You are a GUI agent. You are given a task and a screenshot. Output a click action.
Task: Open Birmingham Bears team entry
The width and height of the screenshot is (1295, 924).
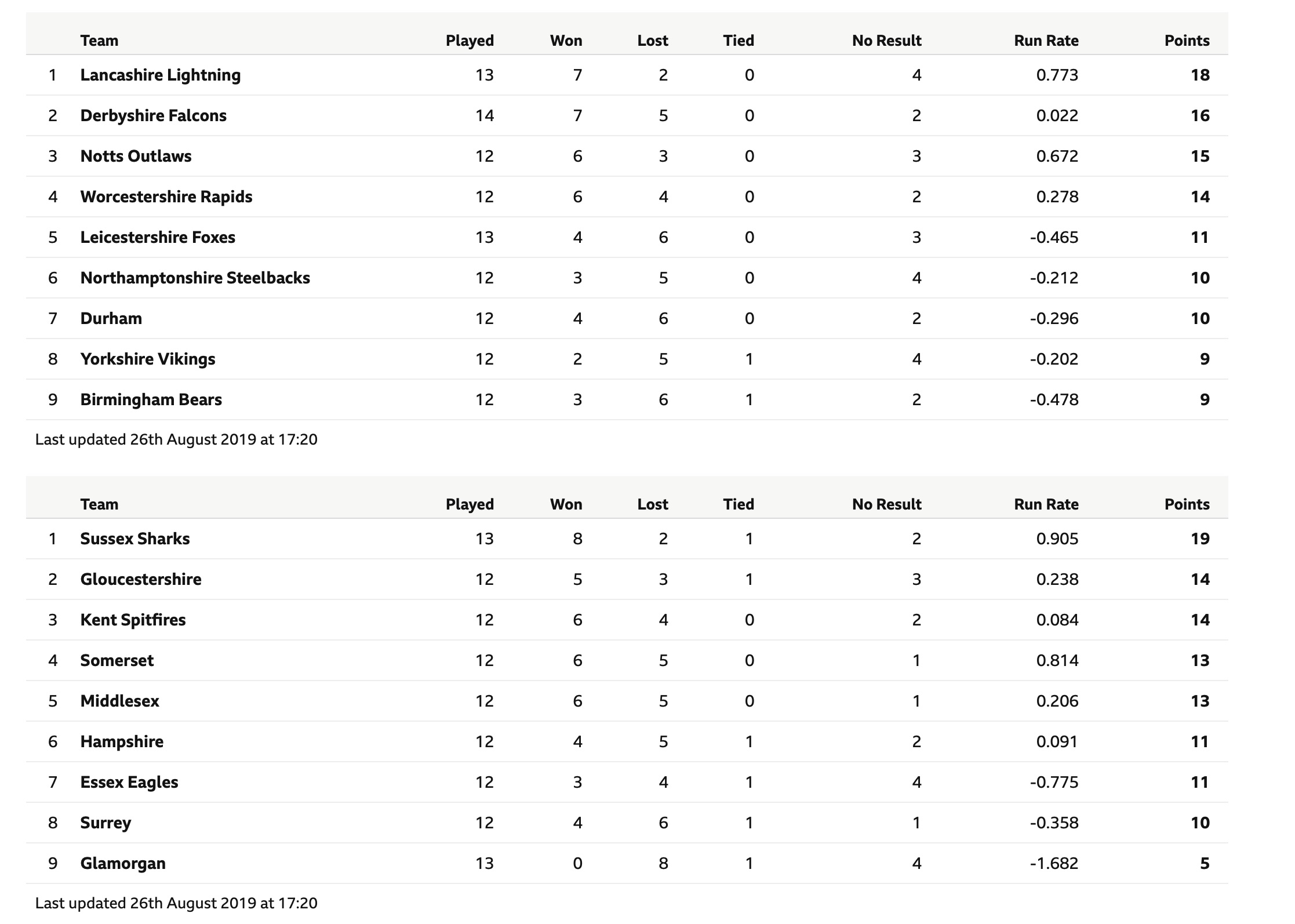click(151, 400)
